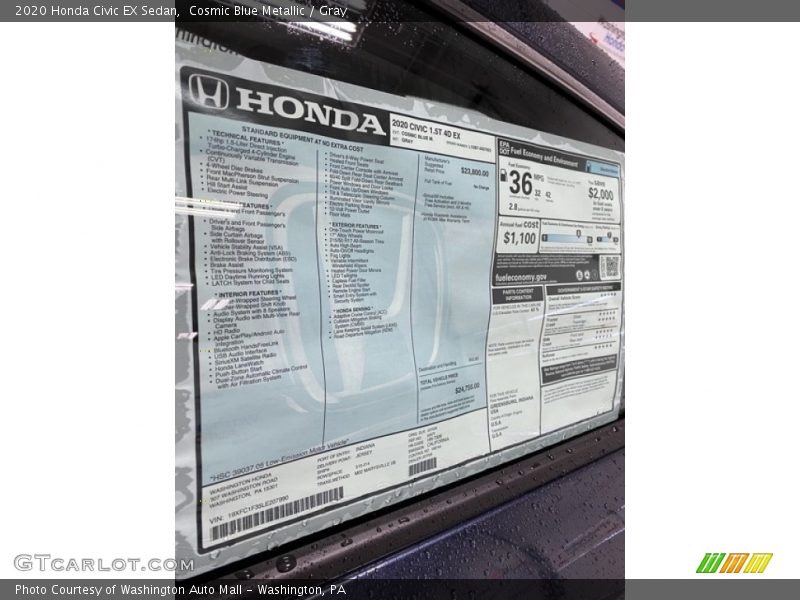Click the '$1,100' annual fuel cost
The height and width of the screenshot is (600, 800).
point(519,238)
